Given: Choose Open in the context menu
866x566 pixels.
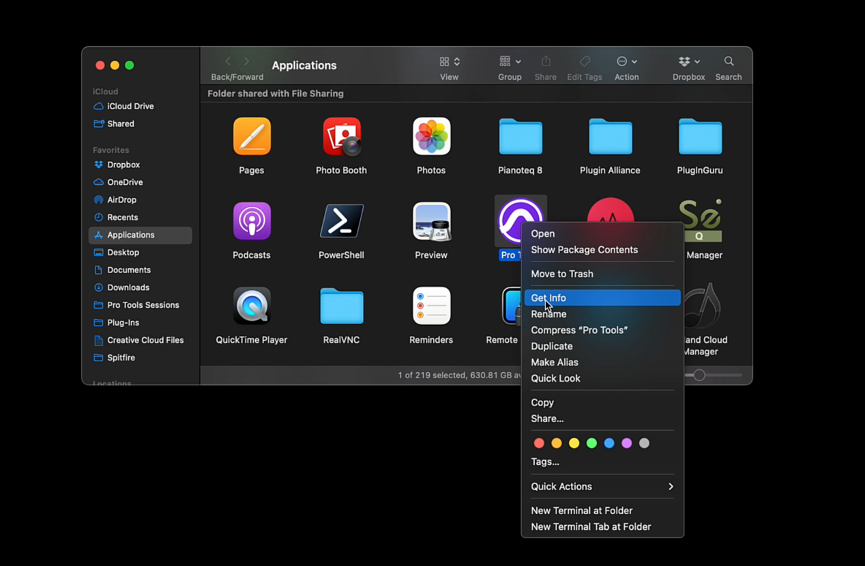Looking at the screenshot, I should coord(603,234).
